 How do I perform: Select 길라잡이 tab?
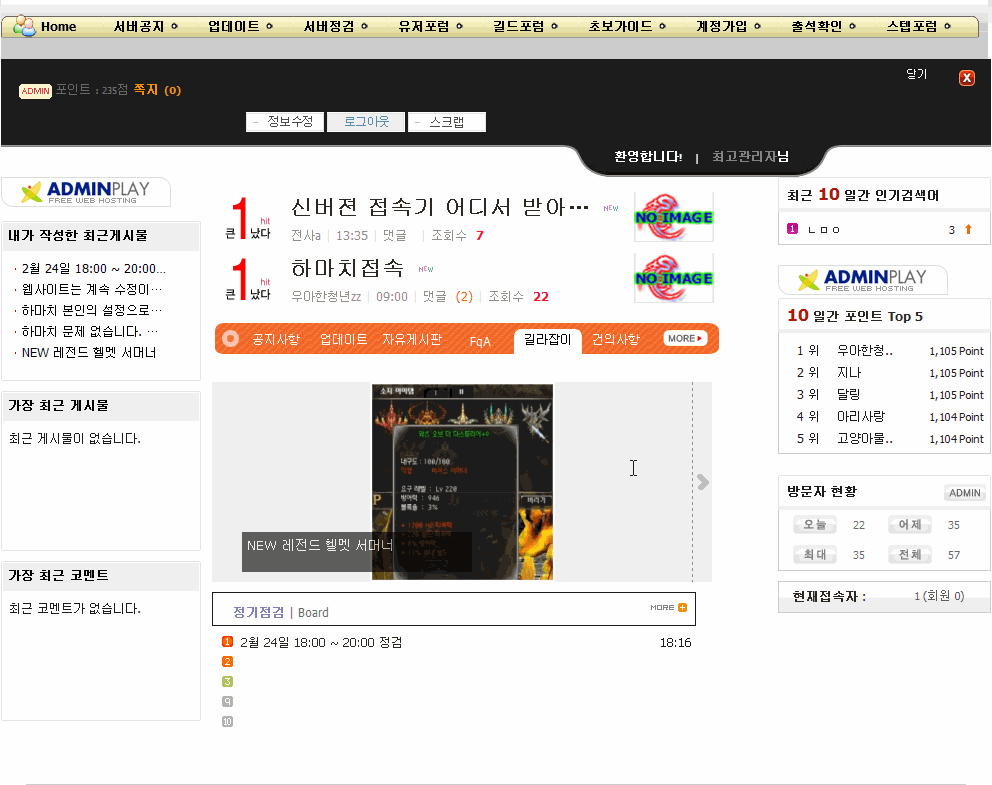547,340
